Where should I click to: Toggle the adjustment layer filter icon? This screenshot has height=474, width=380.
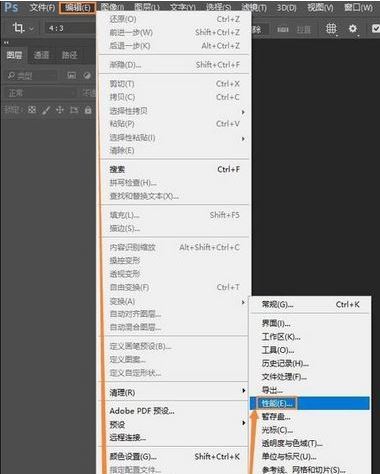pos(87,76)
